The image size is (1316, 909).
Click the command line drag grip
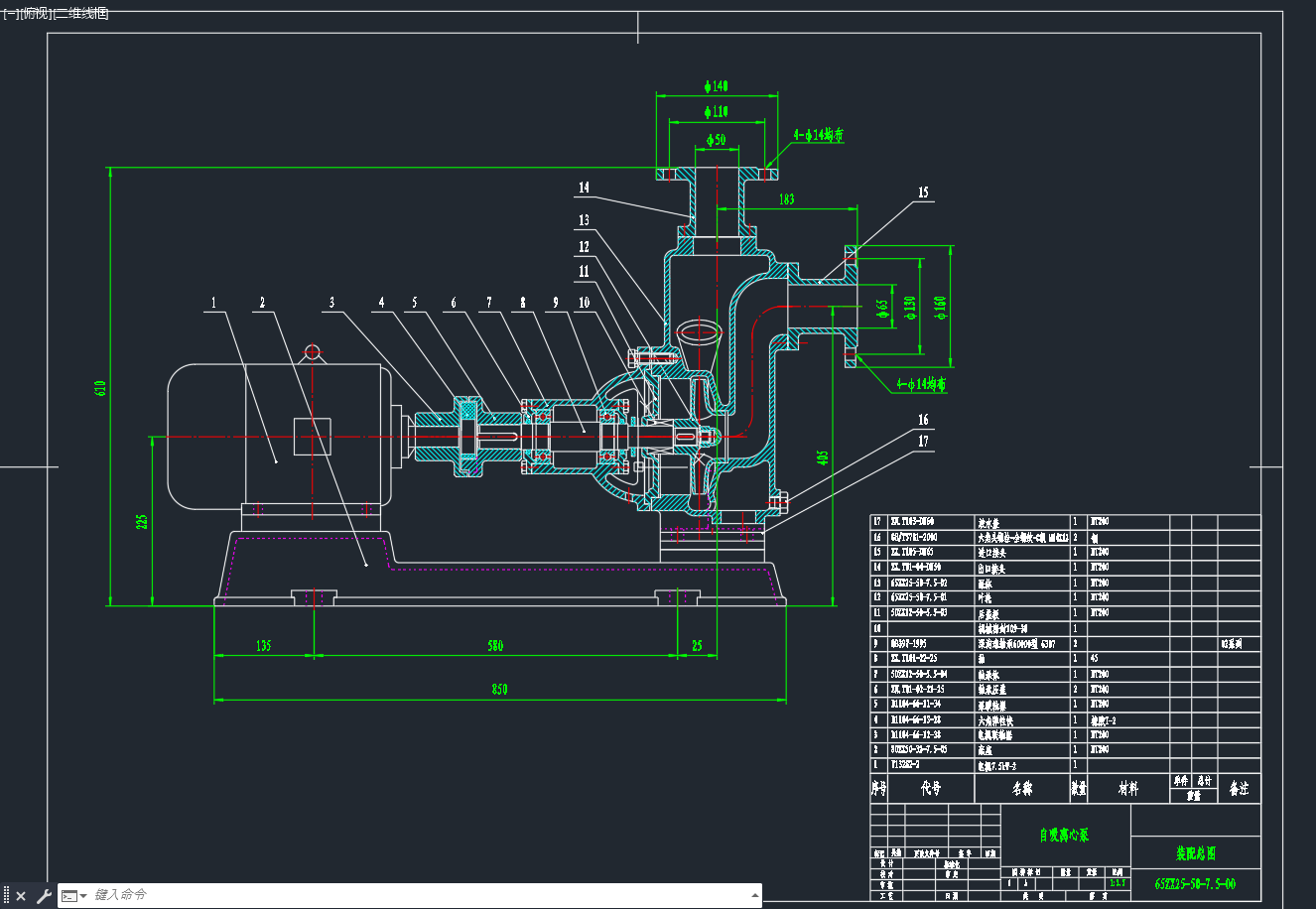tap(6, 896)
